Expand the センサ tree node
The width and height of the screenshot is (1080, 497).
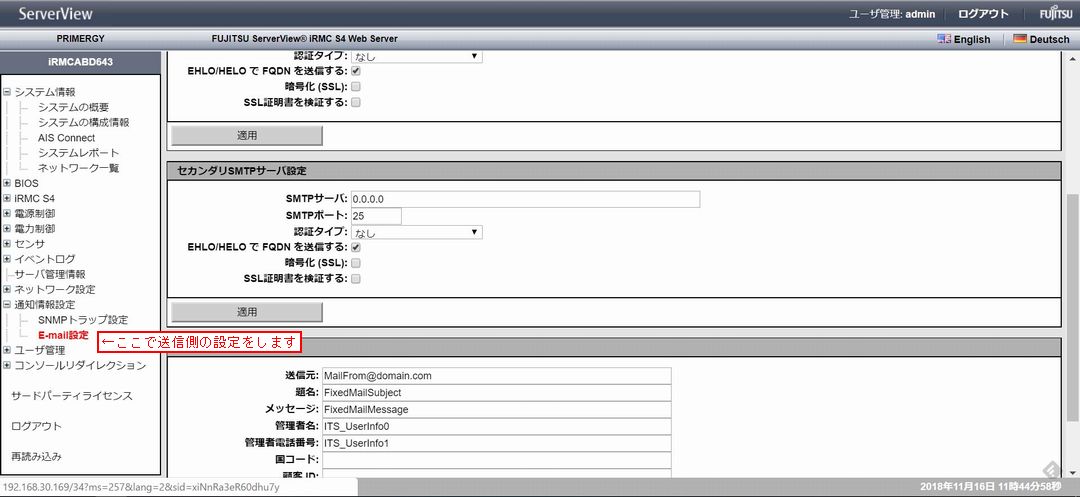click(x=7, y=244)
